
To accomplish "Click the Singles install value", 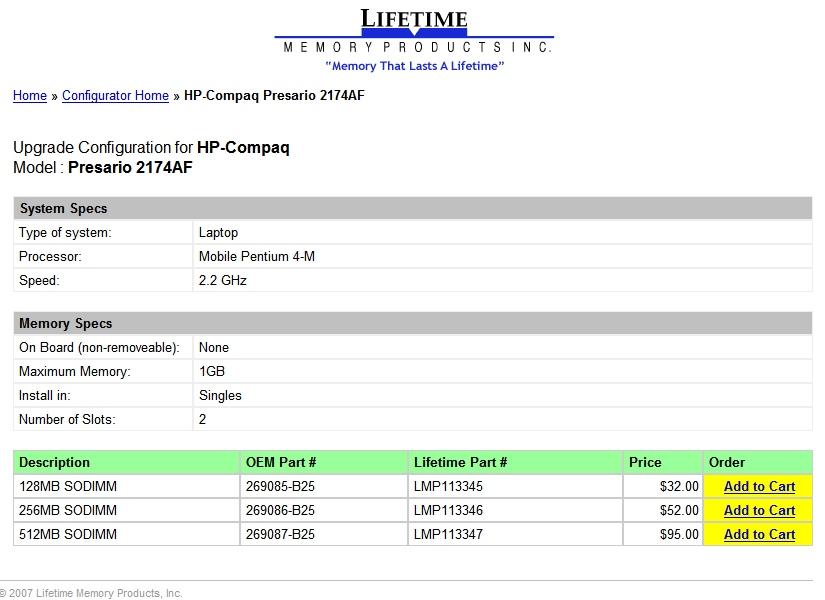I will pyautogui.click(x=220, y=396).
